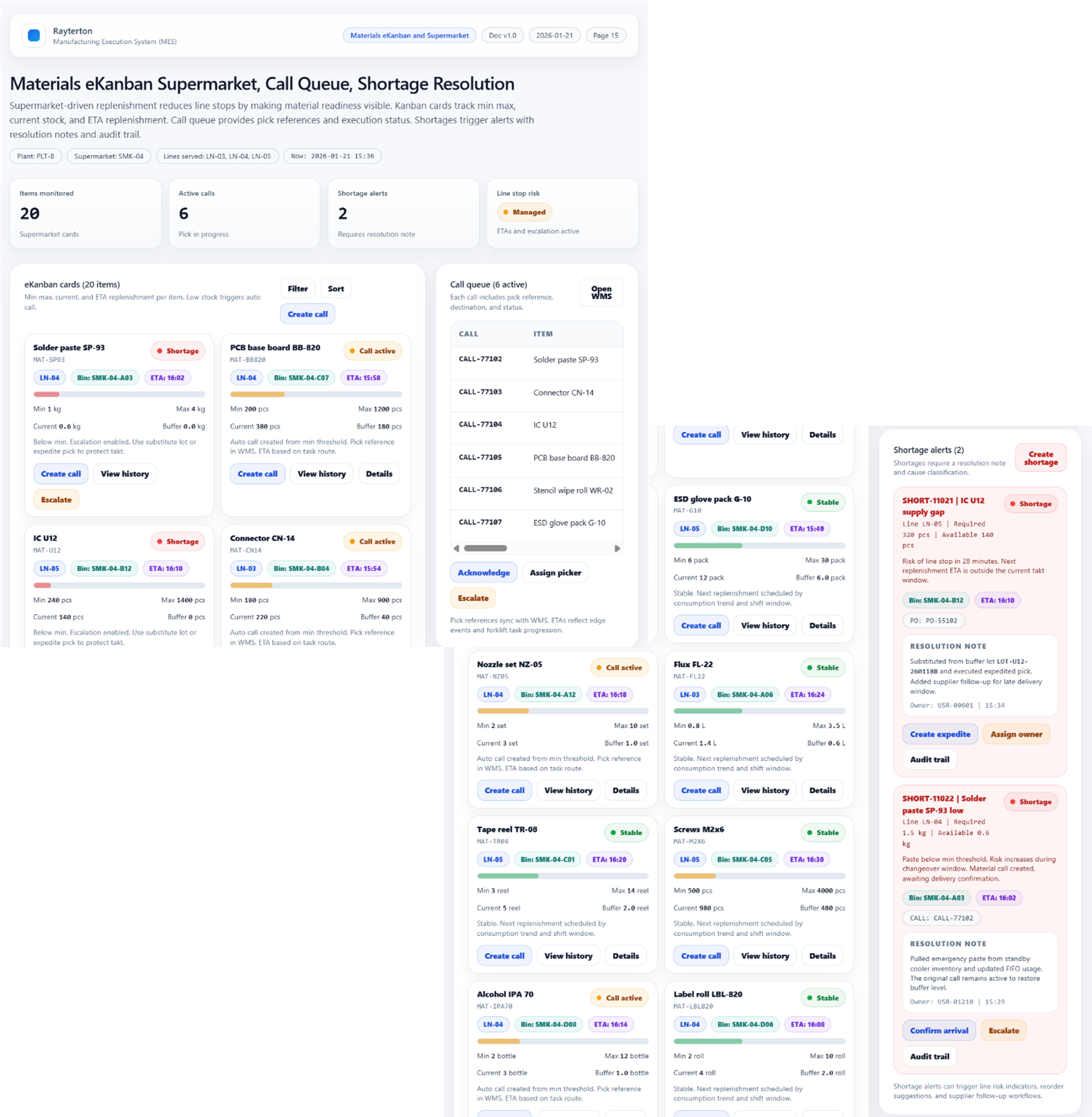Open Audit trail for SHORT-11021 alert
This screenshot has height=1117, width=1092.
tap(929, 759)
